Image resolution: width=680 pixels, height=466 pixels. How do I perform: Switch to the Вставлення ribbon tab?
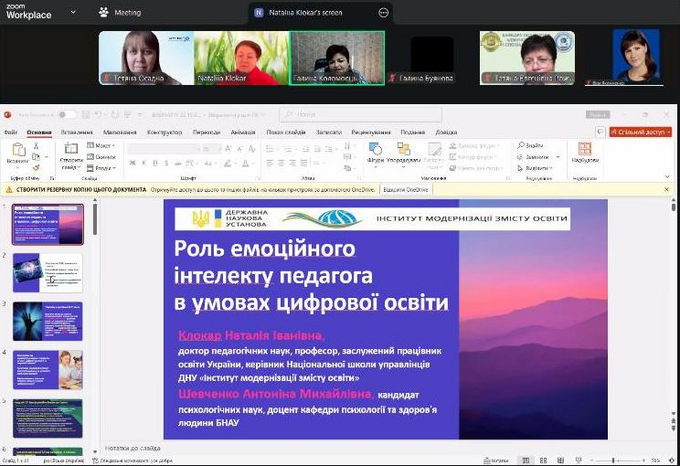click(76, 132)
